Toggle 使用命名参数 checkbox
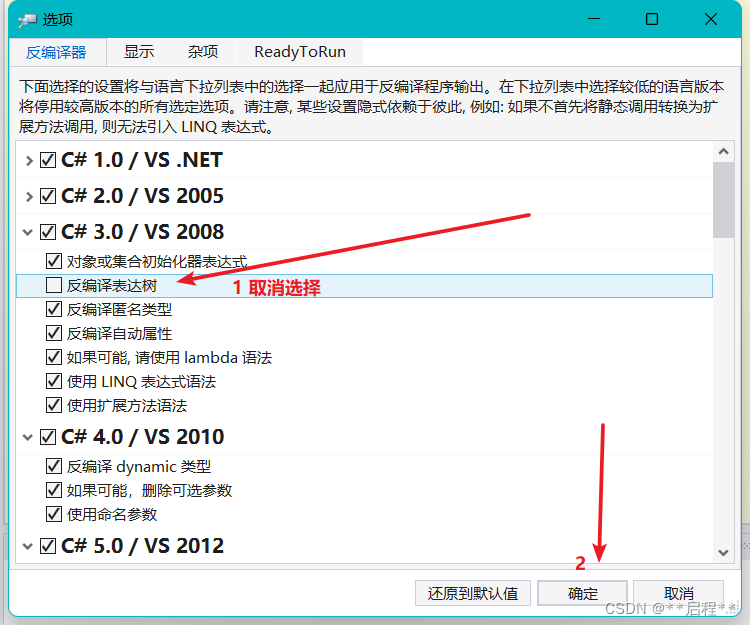Image resolution: width=750 pixels, height=625 pixels. 54,515
